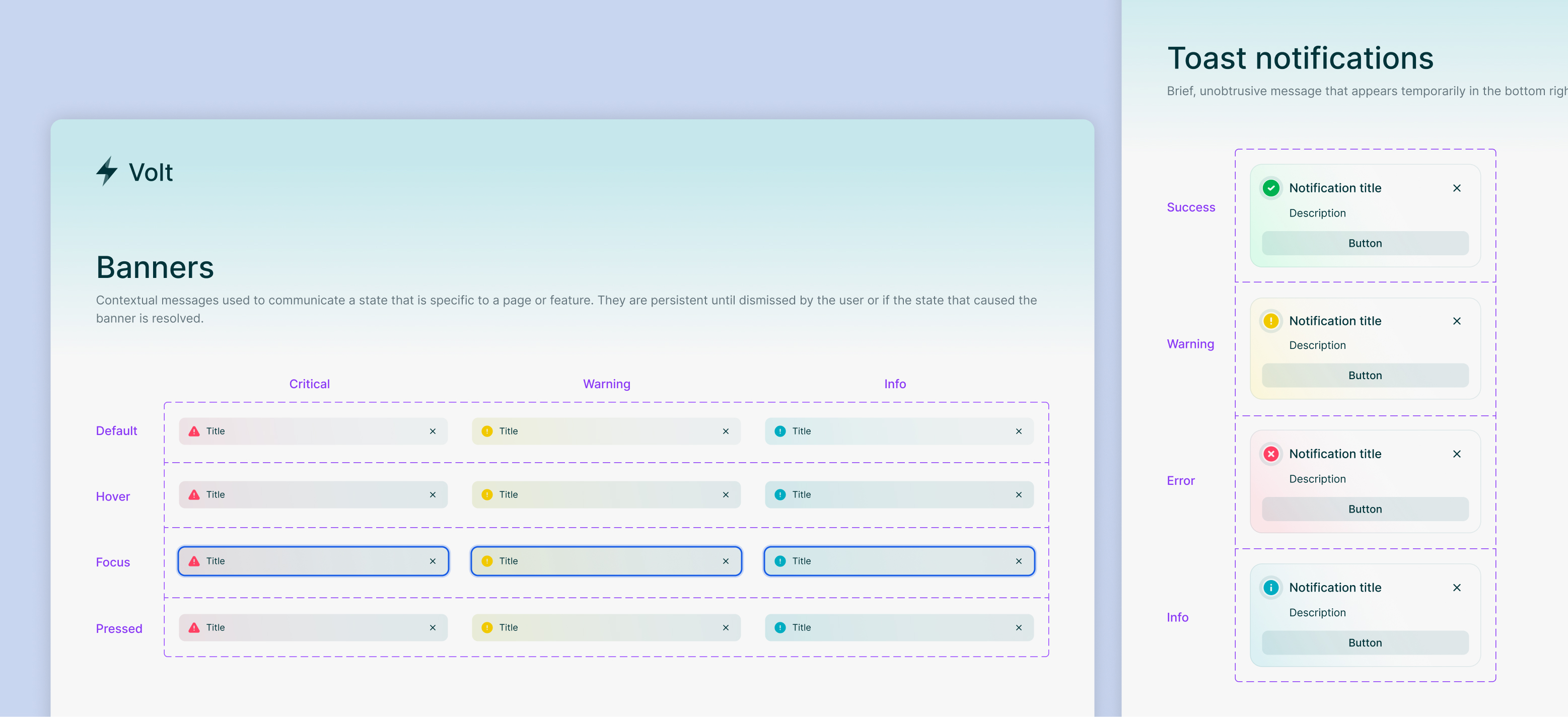Image resolution: width=1568 pixels, height=717 pixels.
Task: Click the green checkmark icon on the Success toast
Action: (1271, 188)
